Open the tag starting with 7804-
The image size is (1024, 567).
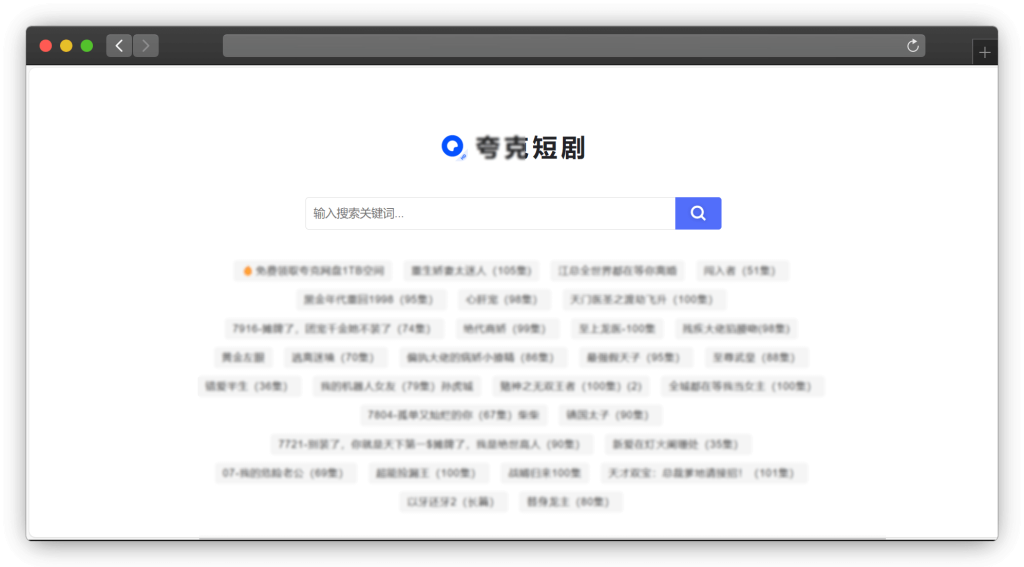[453, 415]
